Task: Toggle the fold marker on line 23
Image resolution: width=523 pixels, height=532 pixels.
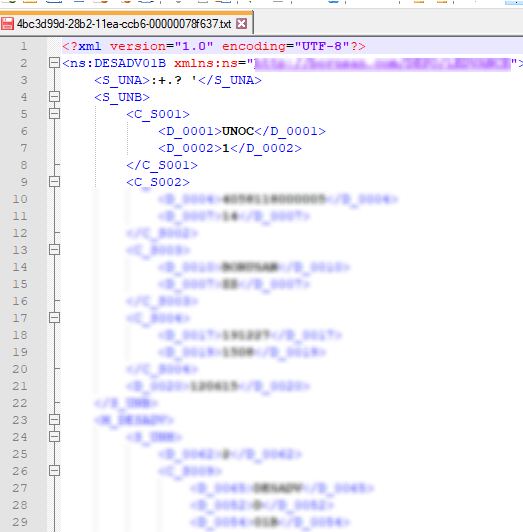Action: (x=54, y=420)
